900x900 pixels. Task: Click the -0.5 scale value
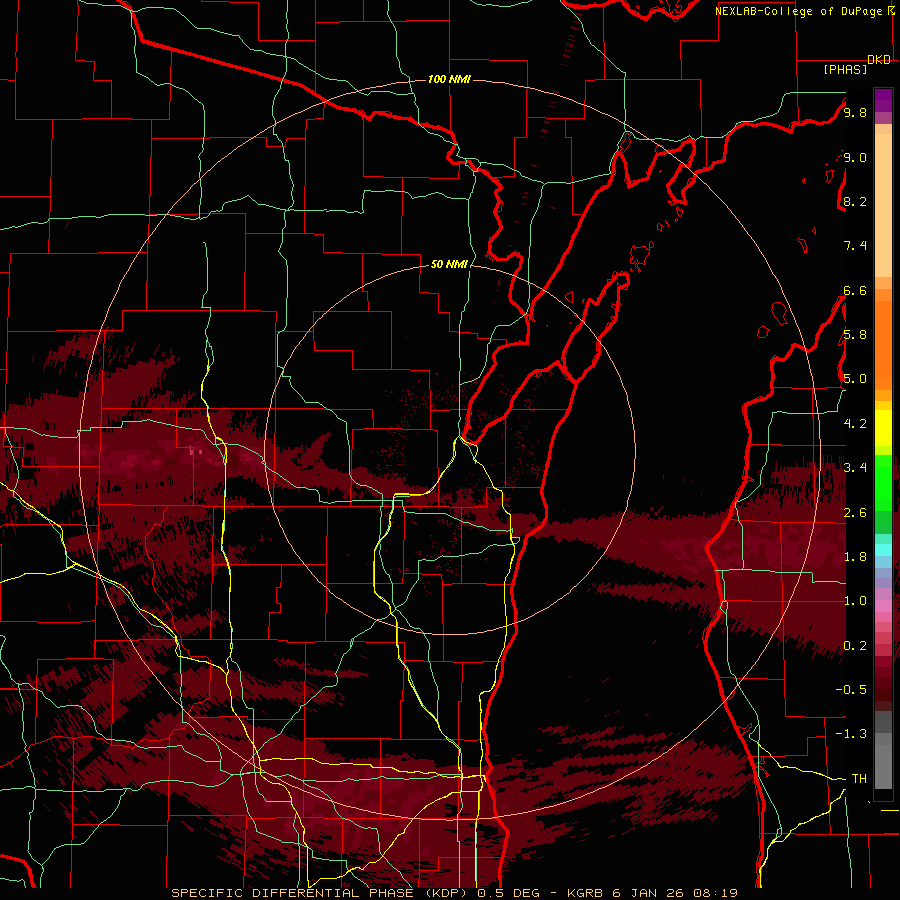[851, 690]
